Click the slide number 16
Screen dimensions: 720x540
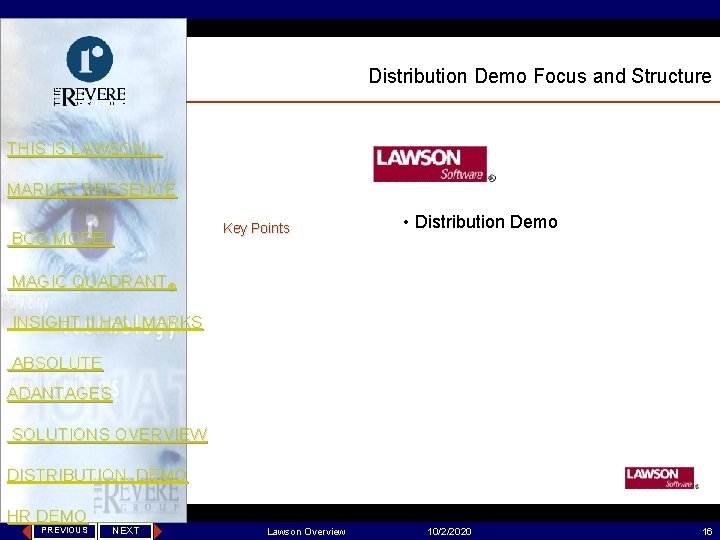[x=707, y=532]
